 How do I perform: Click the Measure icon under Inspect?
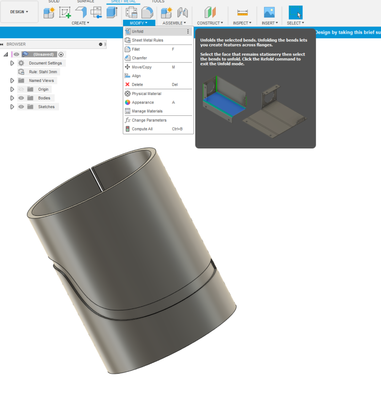click(x=242, y=13)
